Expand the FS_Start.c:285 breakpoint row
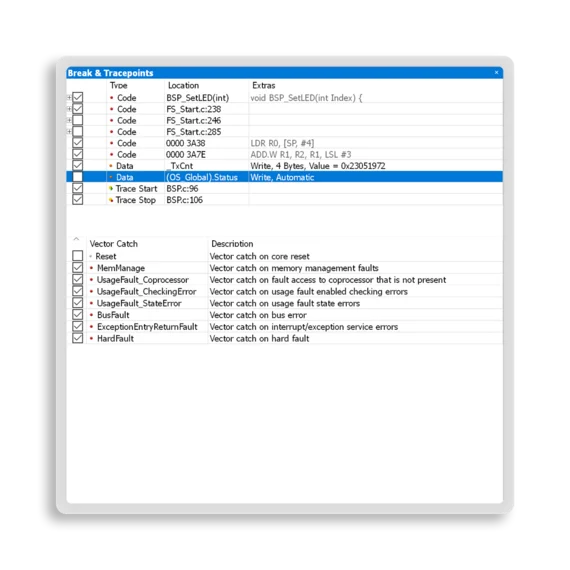The height and width of the screenshot is (570, 570). (69, 131)
